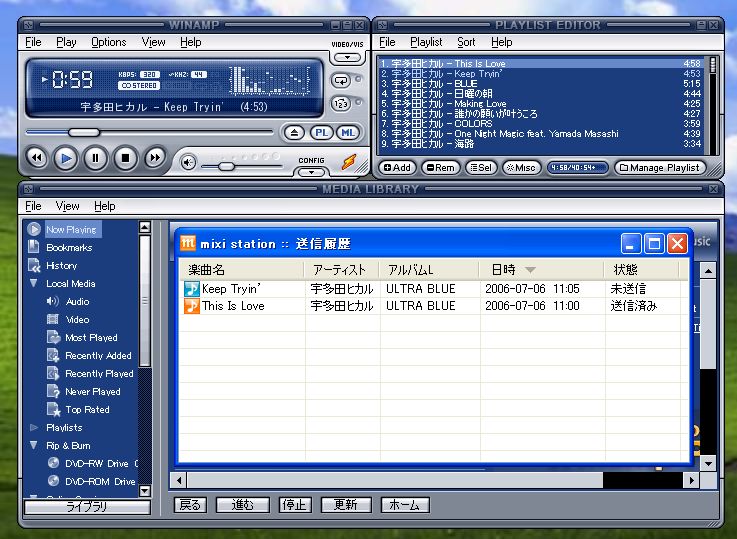Image resolution: width=737 pixels, height=539 pixels.
Task: Click tree scrollbar down arrow
Action: (145, 491)
